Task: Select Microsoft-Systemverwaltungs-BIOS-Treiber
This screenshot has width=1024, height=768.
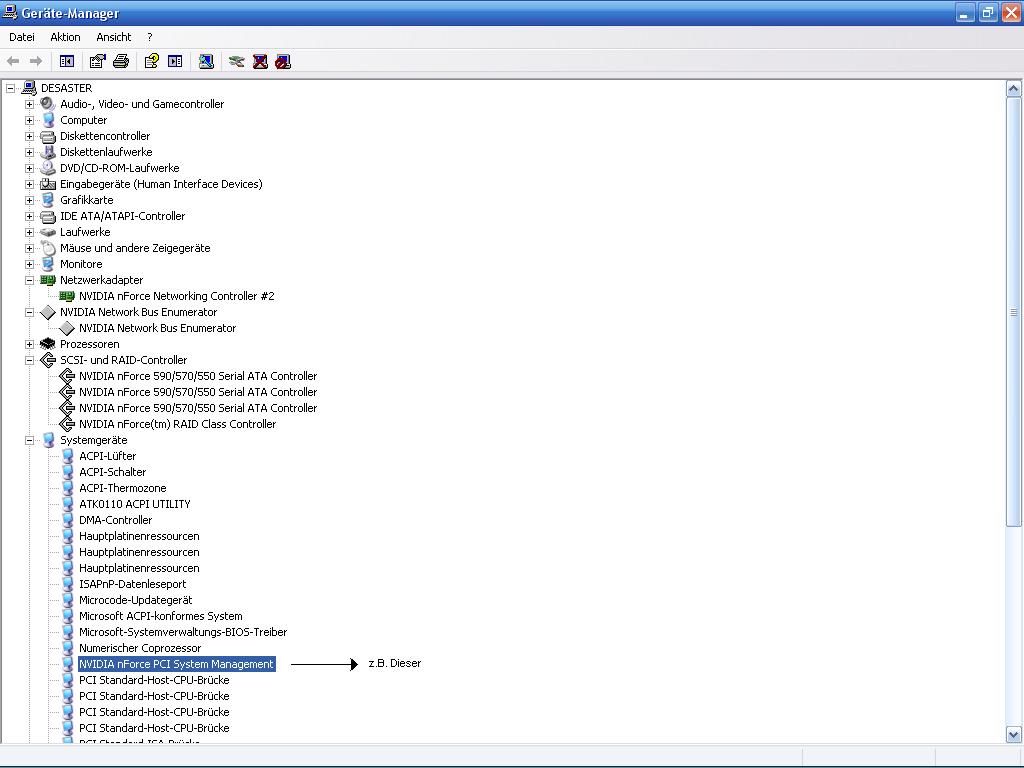Action: point(183,632)
